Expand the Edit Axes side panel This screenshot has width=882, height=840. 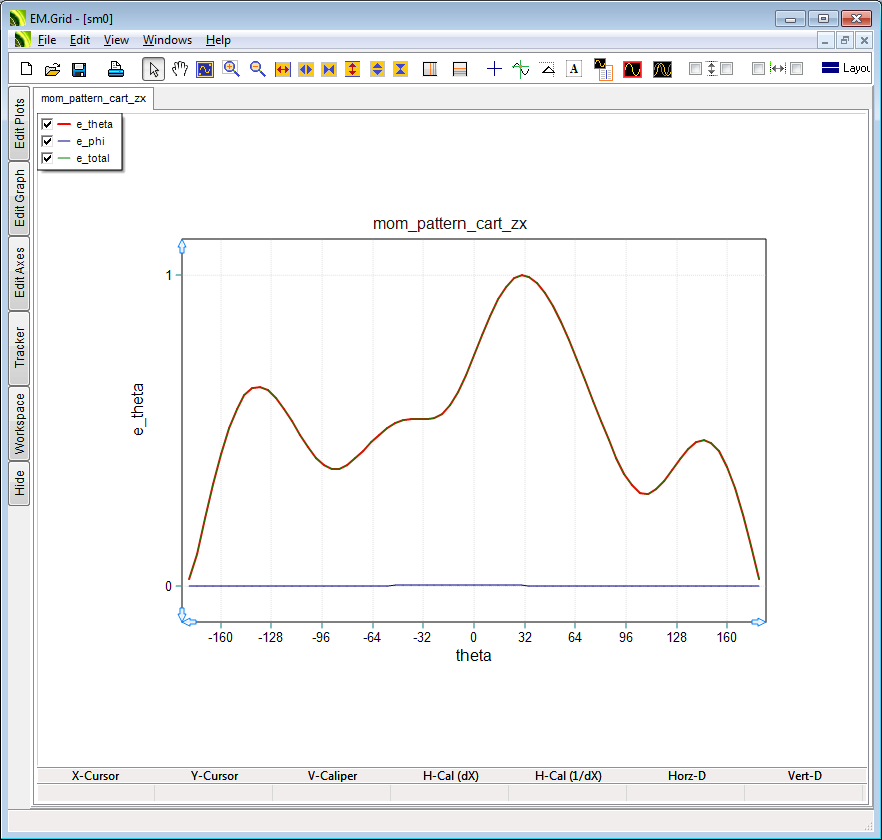click(19, 273)
